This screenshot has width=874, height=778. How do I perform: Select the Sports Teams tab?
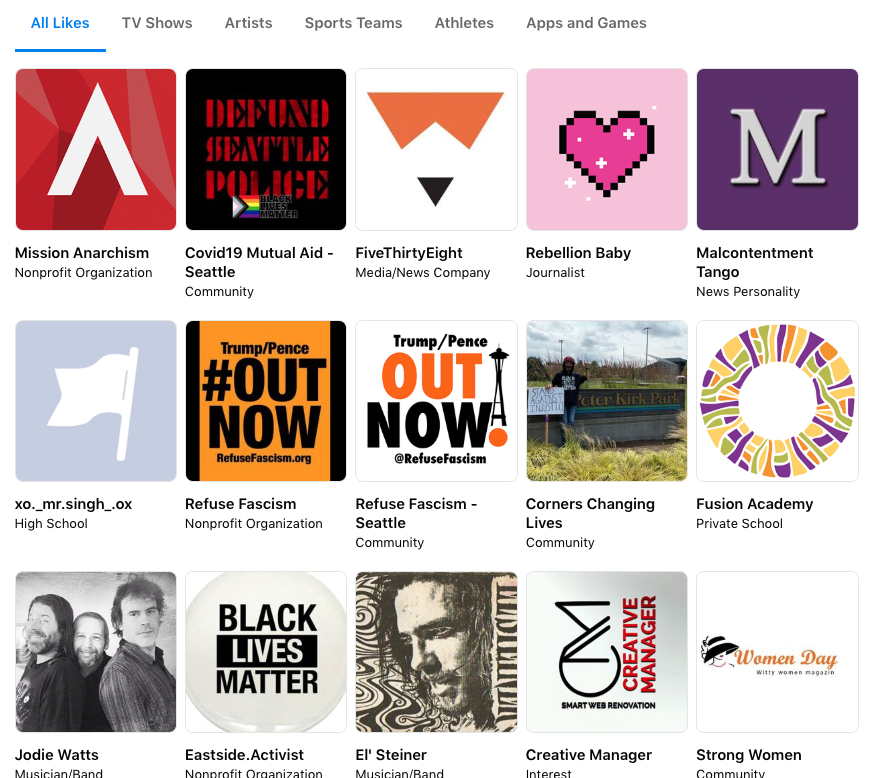[x=353, y=23]
